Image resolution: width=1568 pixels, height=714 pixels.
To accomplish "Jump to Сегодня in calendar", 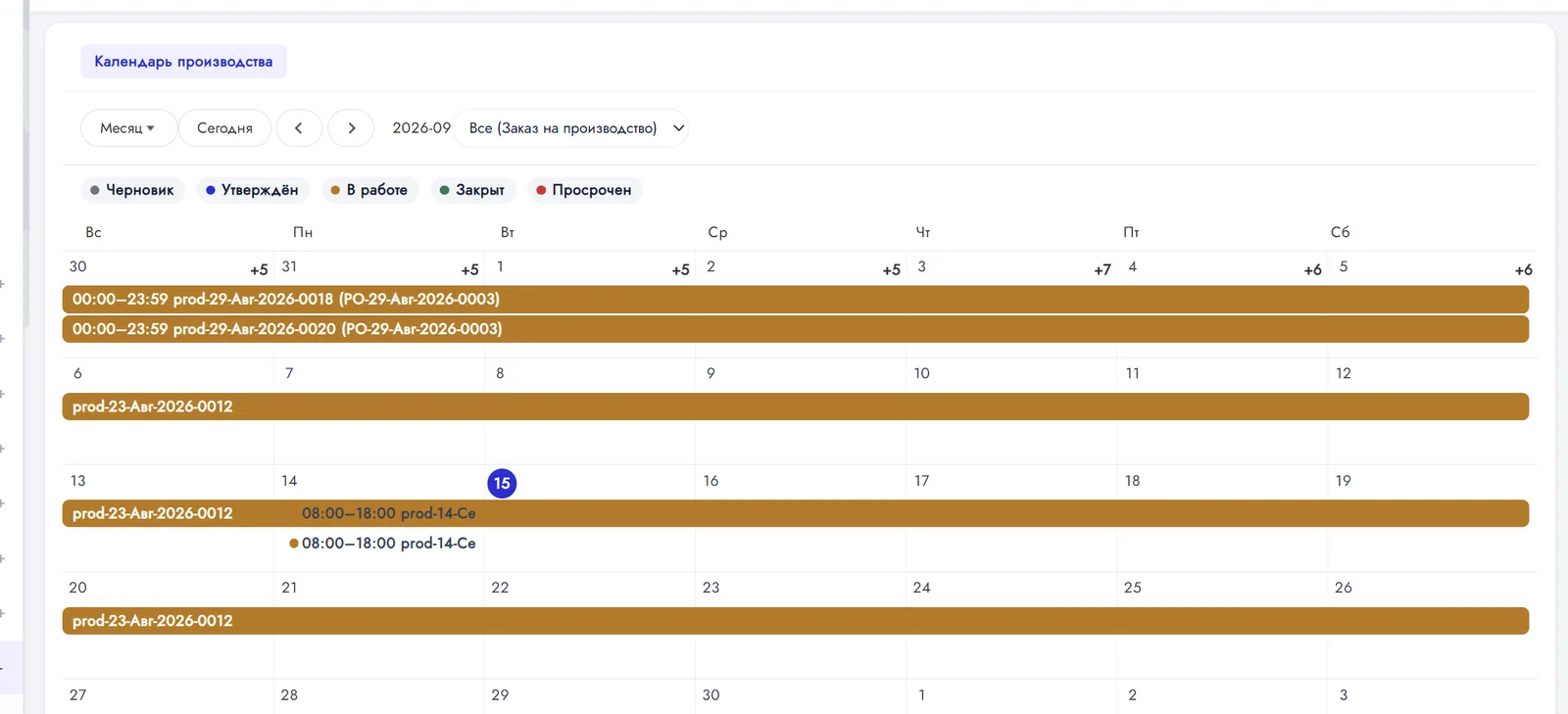I will click(224, 128).
